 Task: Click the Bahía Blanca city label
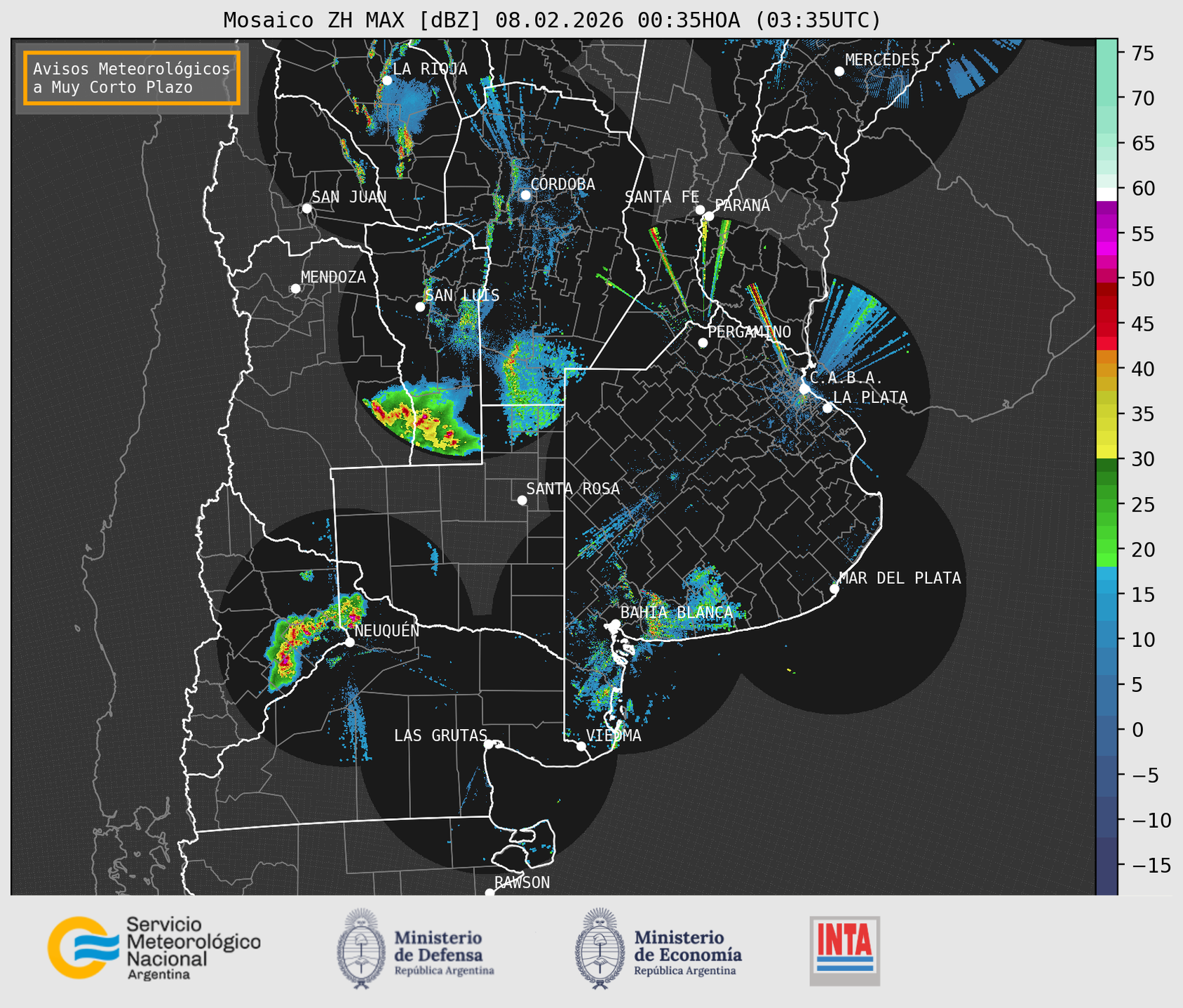point(676,613)
